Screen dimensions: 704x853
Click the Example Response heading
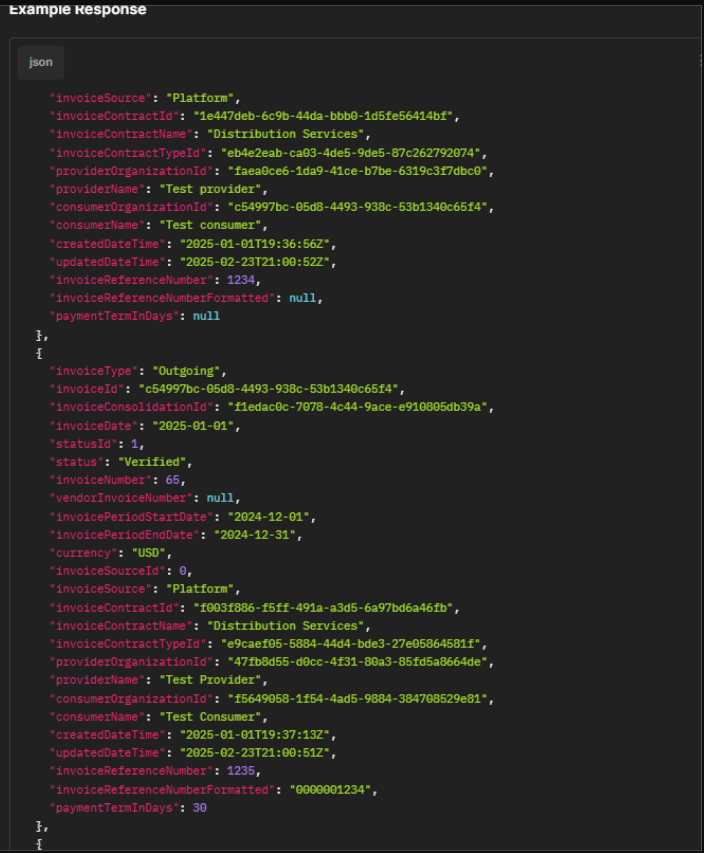pos(78,9)
